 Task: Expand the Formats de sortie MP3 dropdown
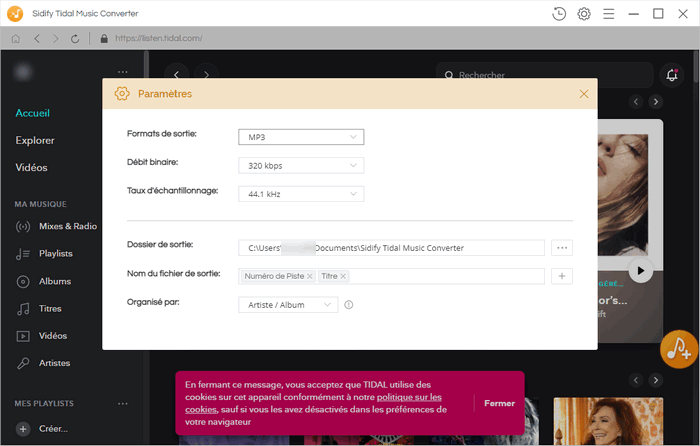(301, 137)
